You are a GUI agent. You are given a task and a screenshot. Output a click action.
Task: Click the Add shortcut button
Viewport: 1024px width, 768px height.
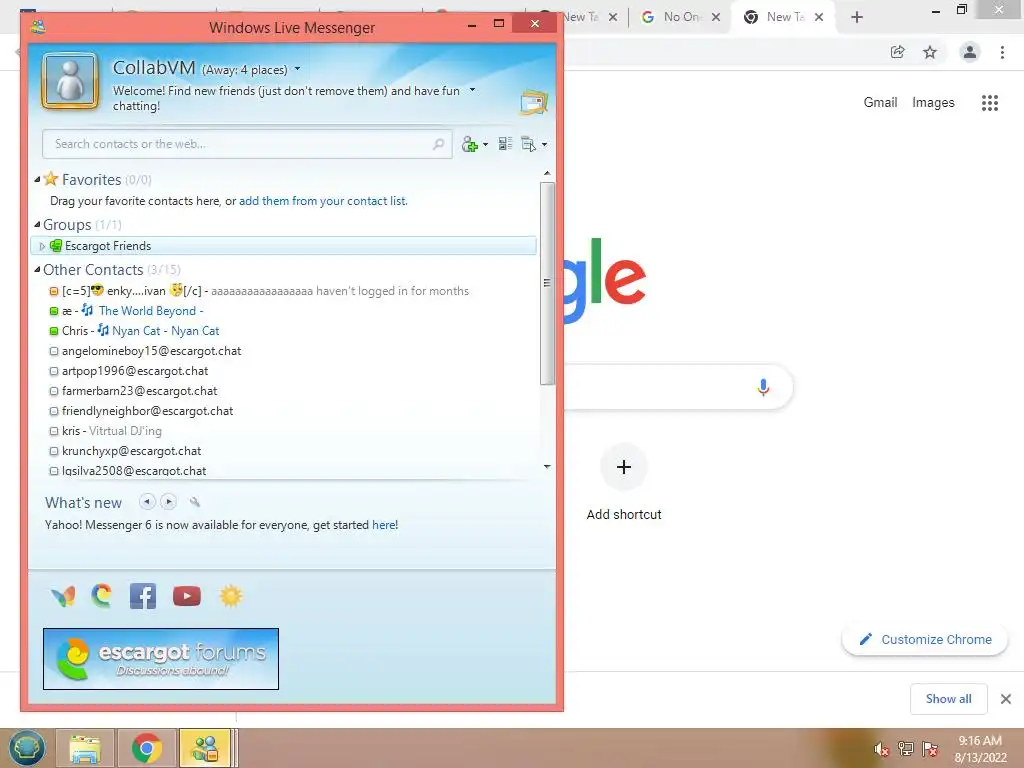pos(624,483)
